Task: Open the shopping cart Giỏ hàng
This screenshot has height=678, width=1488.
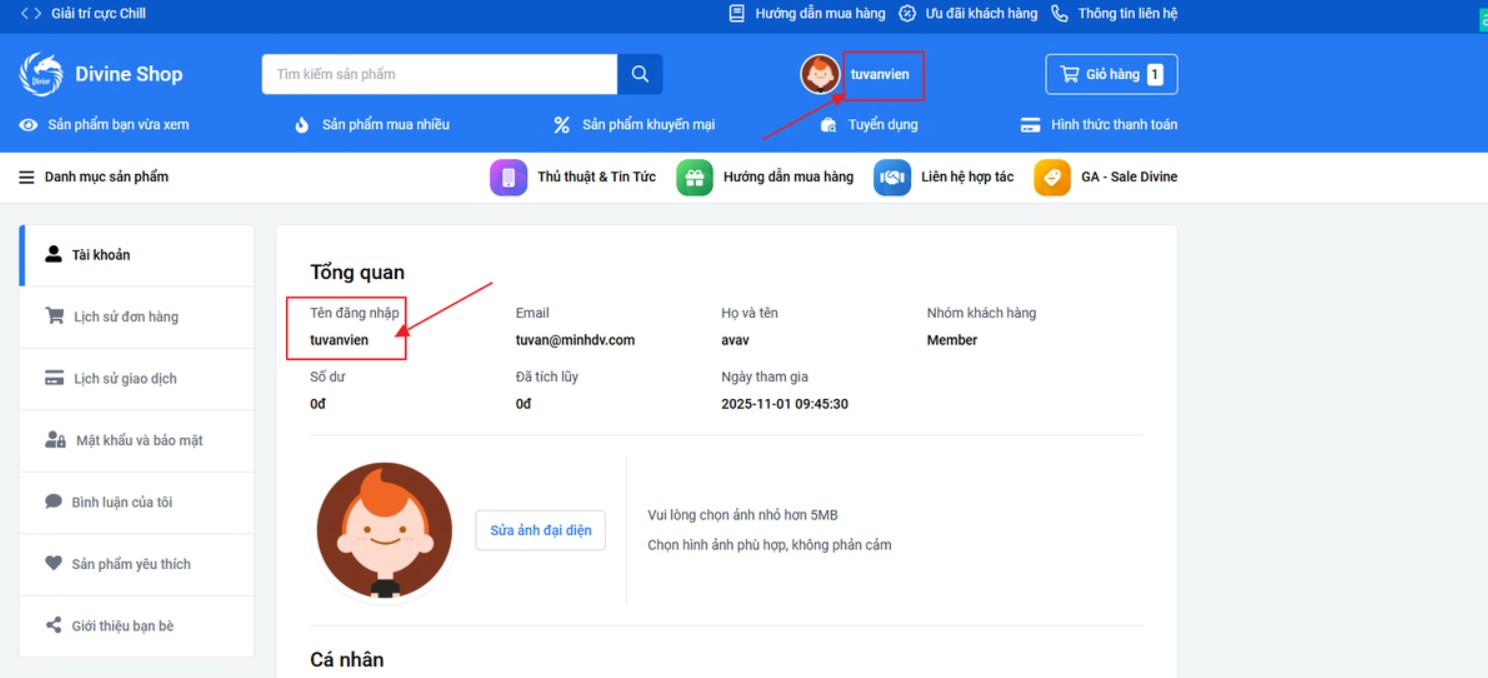Action: (1111, 74)
